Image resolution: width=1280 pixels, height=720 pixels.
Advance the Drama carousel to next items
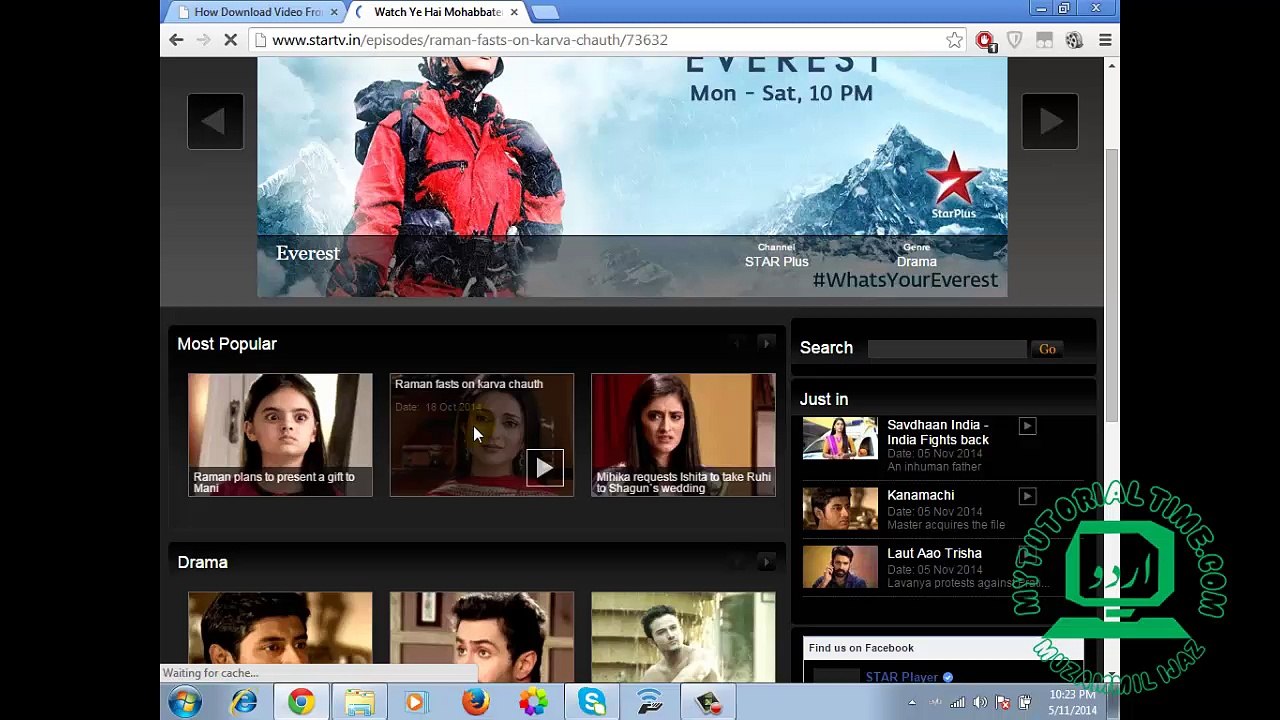[767, 562]
